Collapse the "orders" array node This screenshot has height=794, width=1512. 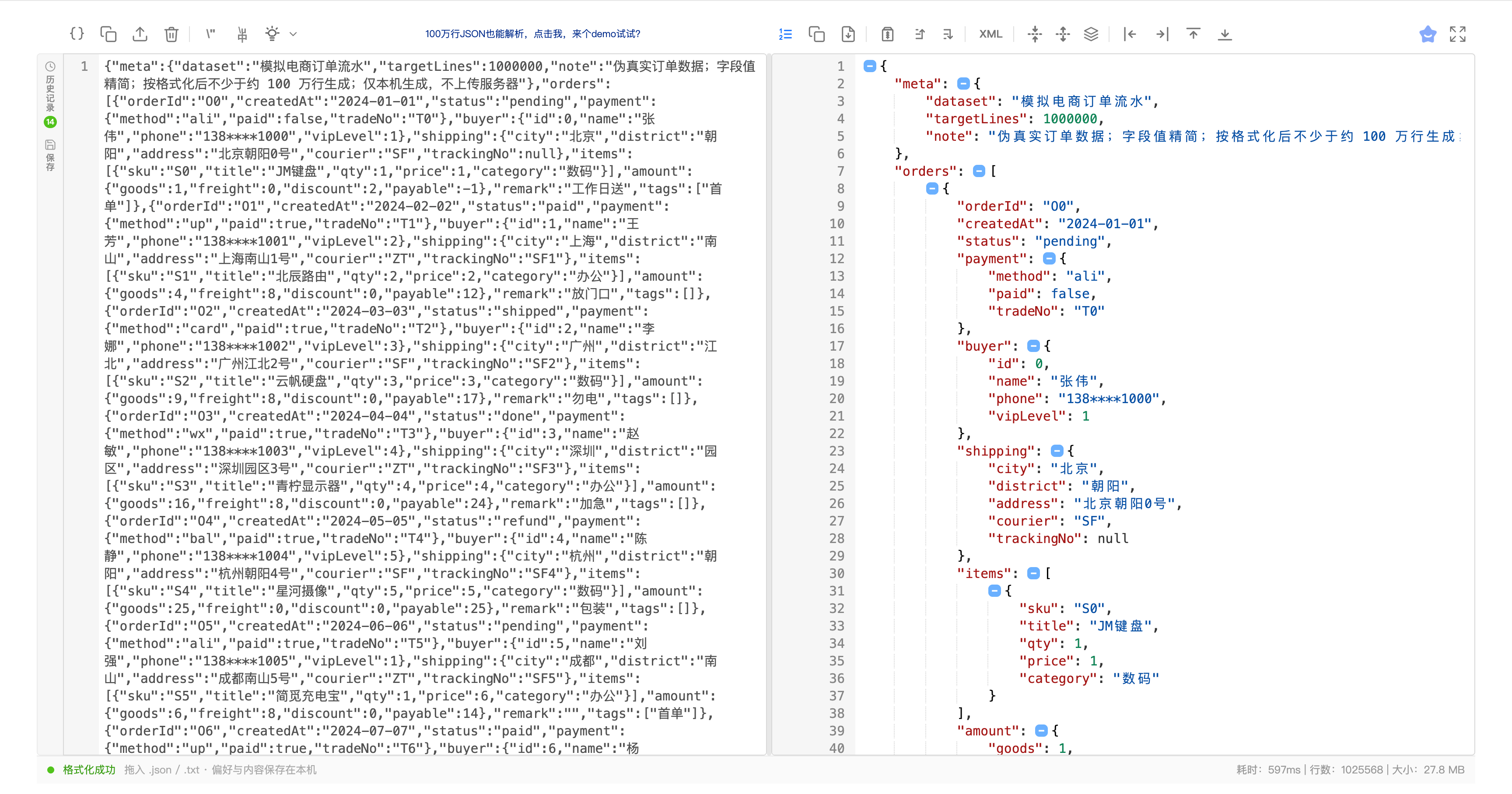[978, 171]
